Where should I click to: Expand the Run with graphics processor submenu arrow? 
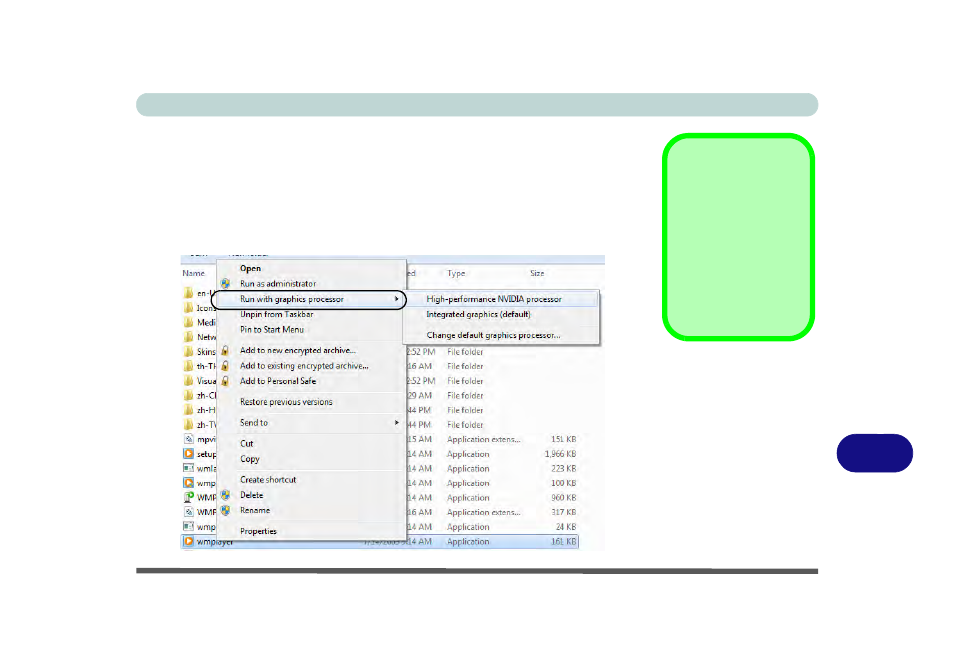(x=397, y=299)
